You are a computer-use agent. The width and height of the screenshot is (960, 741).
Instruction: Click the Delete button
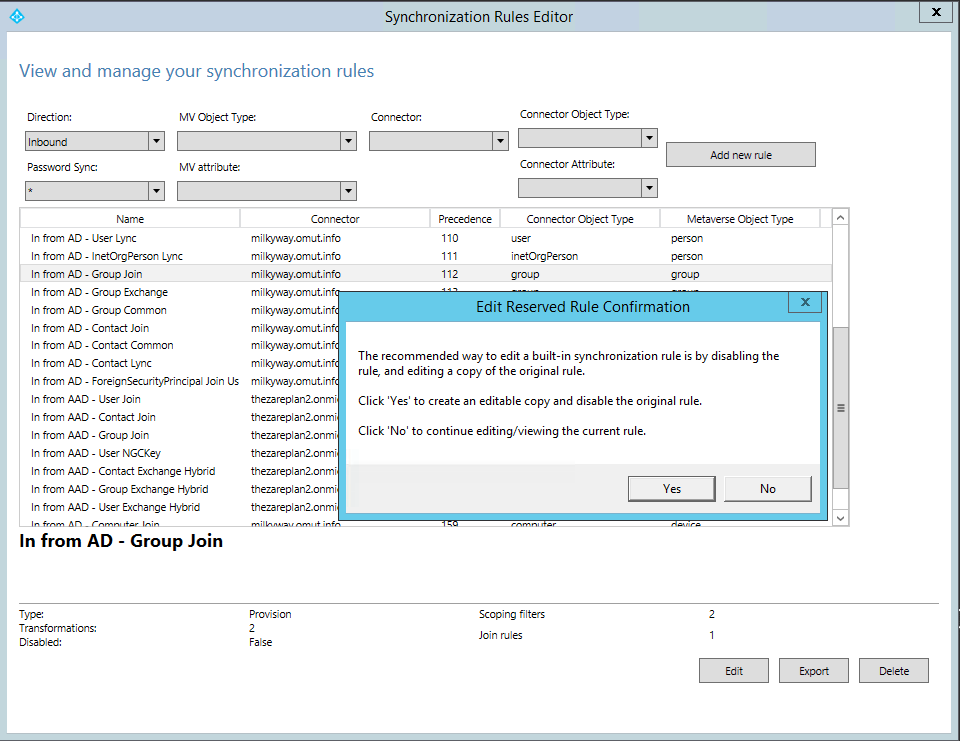pyautogui.click(x=894, y=671)
